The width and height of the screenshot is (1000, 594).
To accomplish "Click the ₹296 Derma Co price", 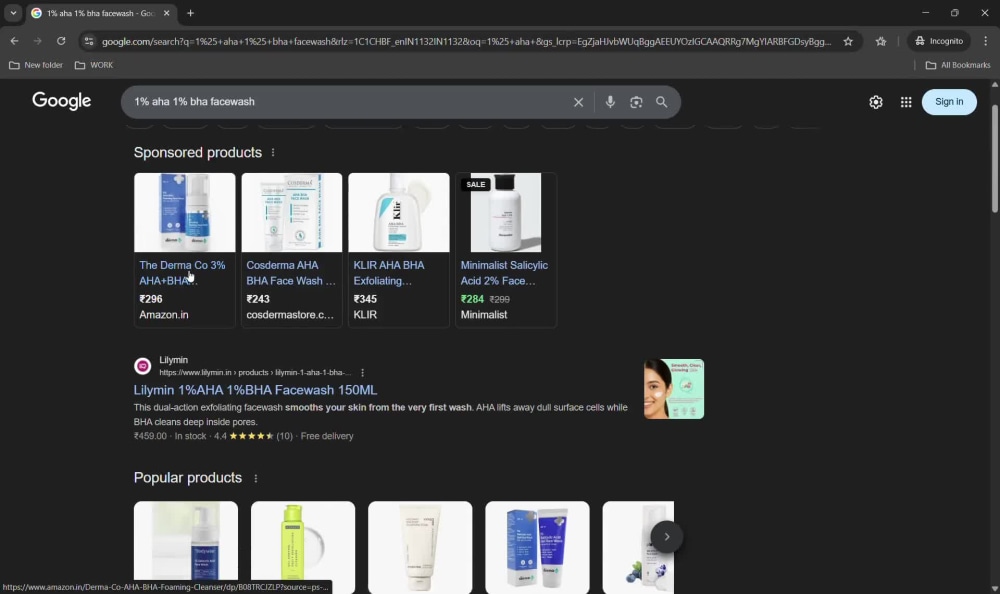I will (151, 299).
